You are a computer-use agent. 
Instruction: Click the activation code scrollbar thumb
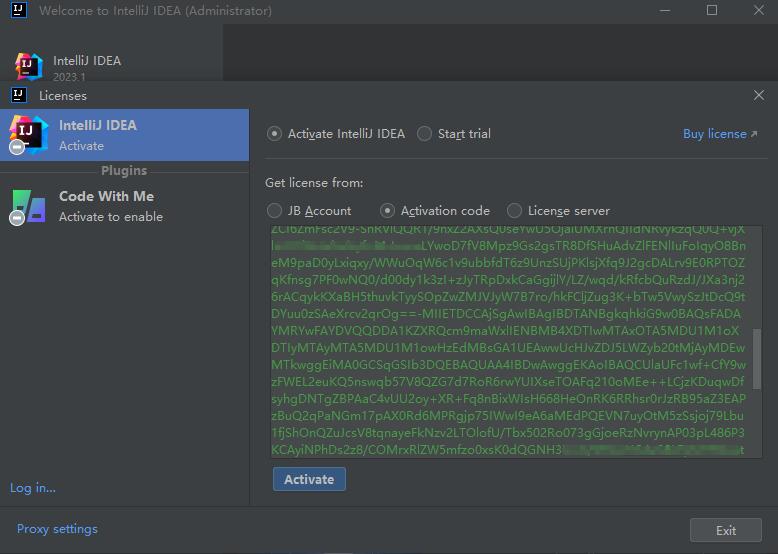pyautogui.click(x=757, y=359)
